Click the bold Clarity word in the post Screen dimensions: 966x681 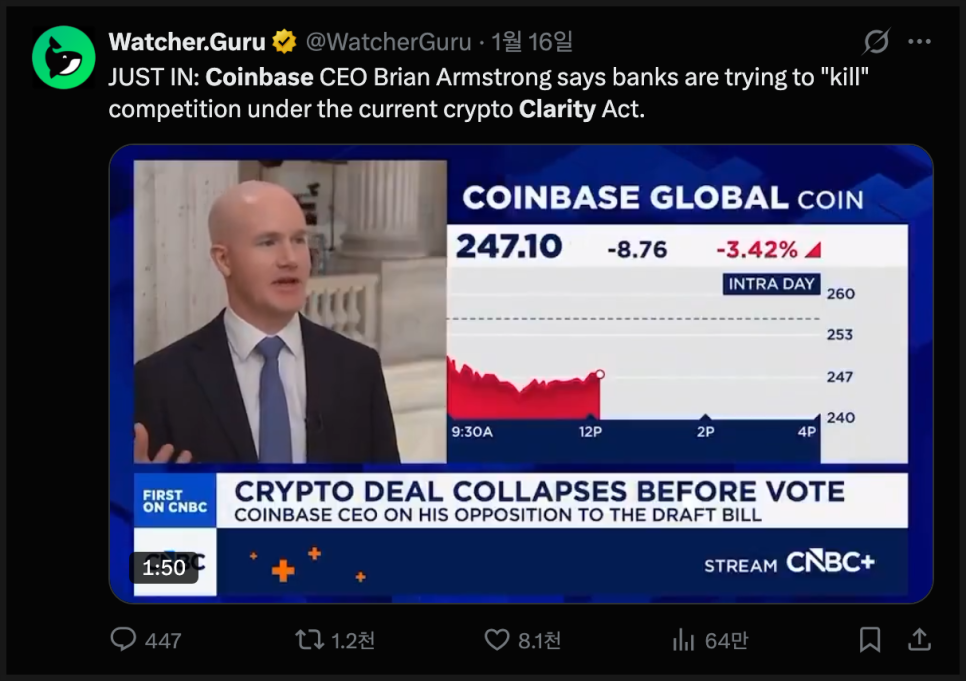(557, 109)
